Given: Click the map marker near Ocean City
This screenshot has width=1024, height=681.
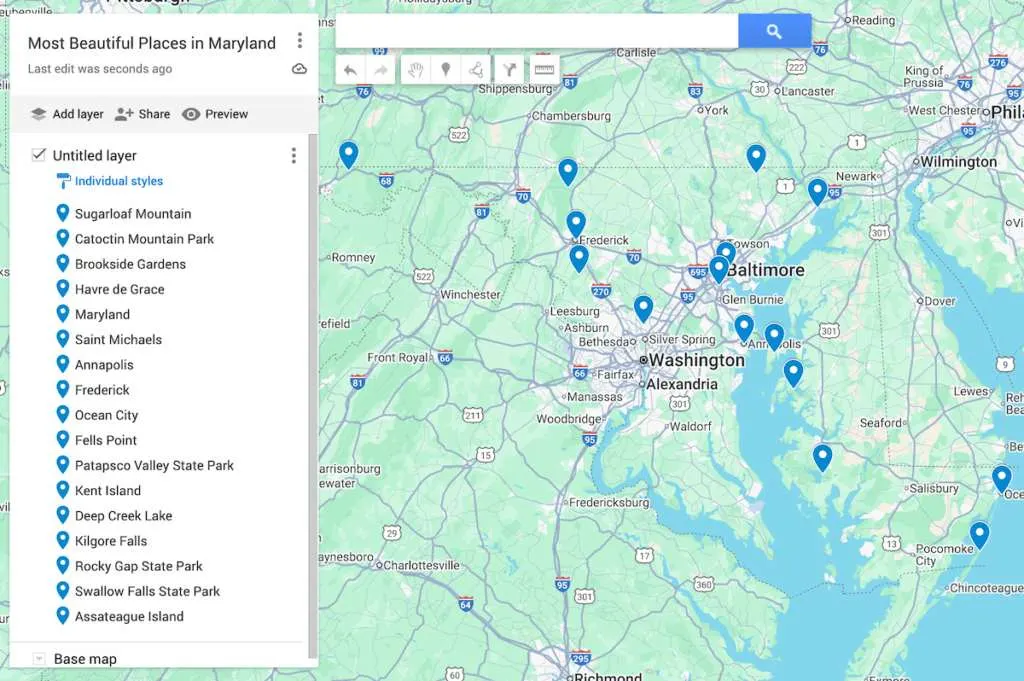Looking at the screenshot, I should point(1001,479).
